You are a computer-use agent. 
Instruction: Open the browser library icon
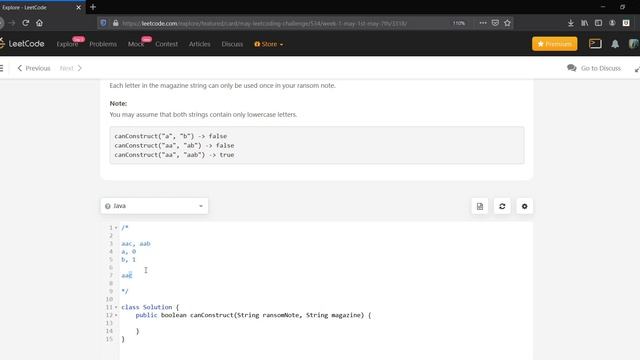[x=584, y=23]
